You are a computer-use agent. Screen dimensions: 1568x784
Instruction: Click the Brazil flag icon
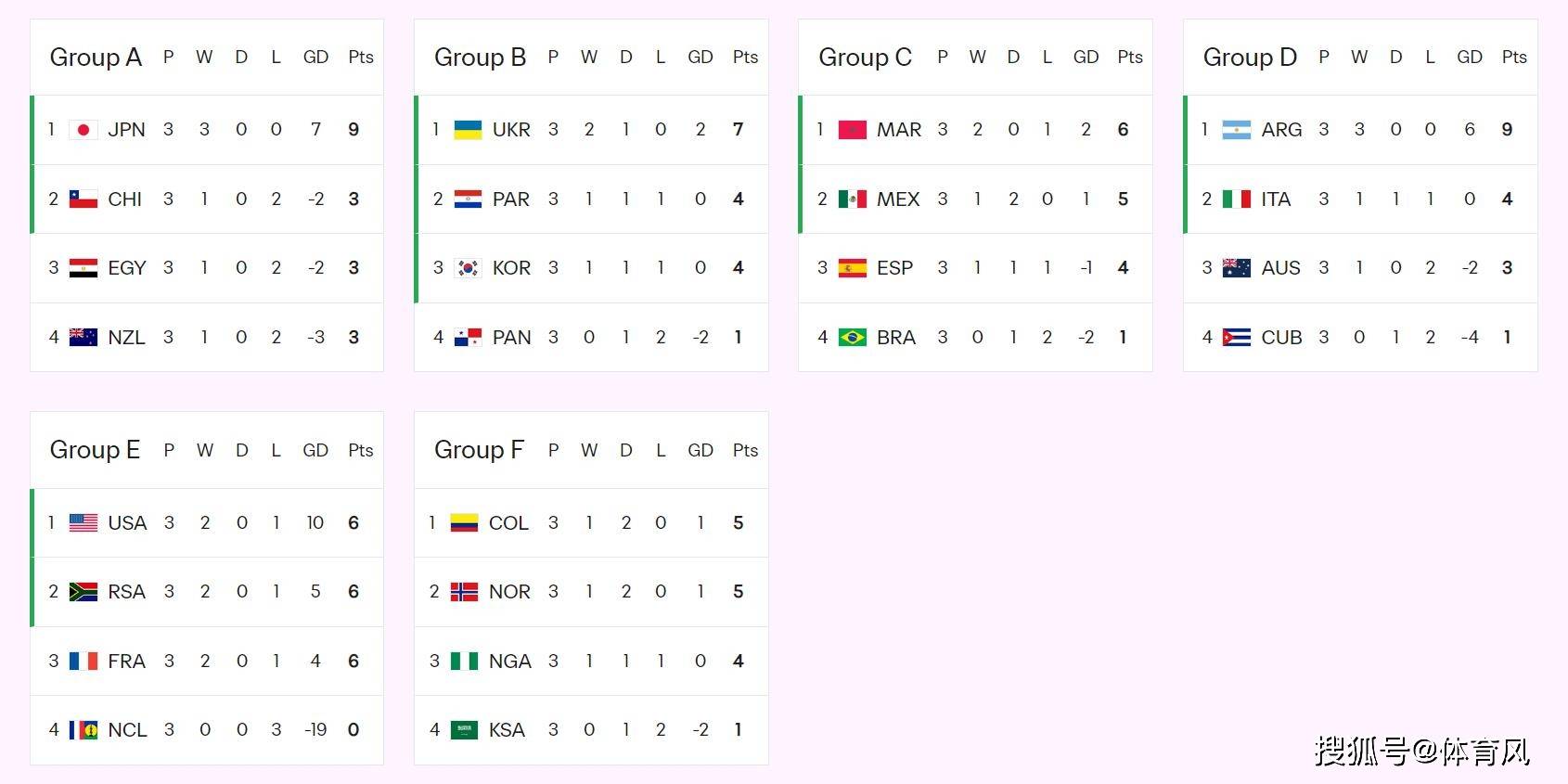[x=852, y=338]
